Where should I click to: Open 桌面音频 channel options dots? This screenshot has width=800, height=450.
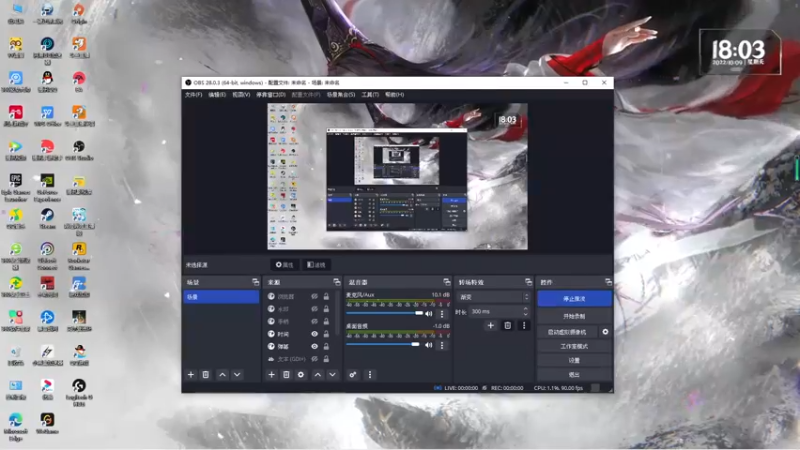pyautogui.click(x=442, y=345)
